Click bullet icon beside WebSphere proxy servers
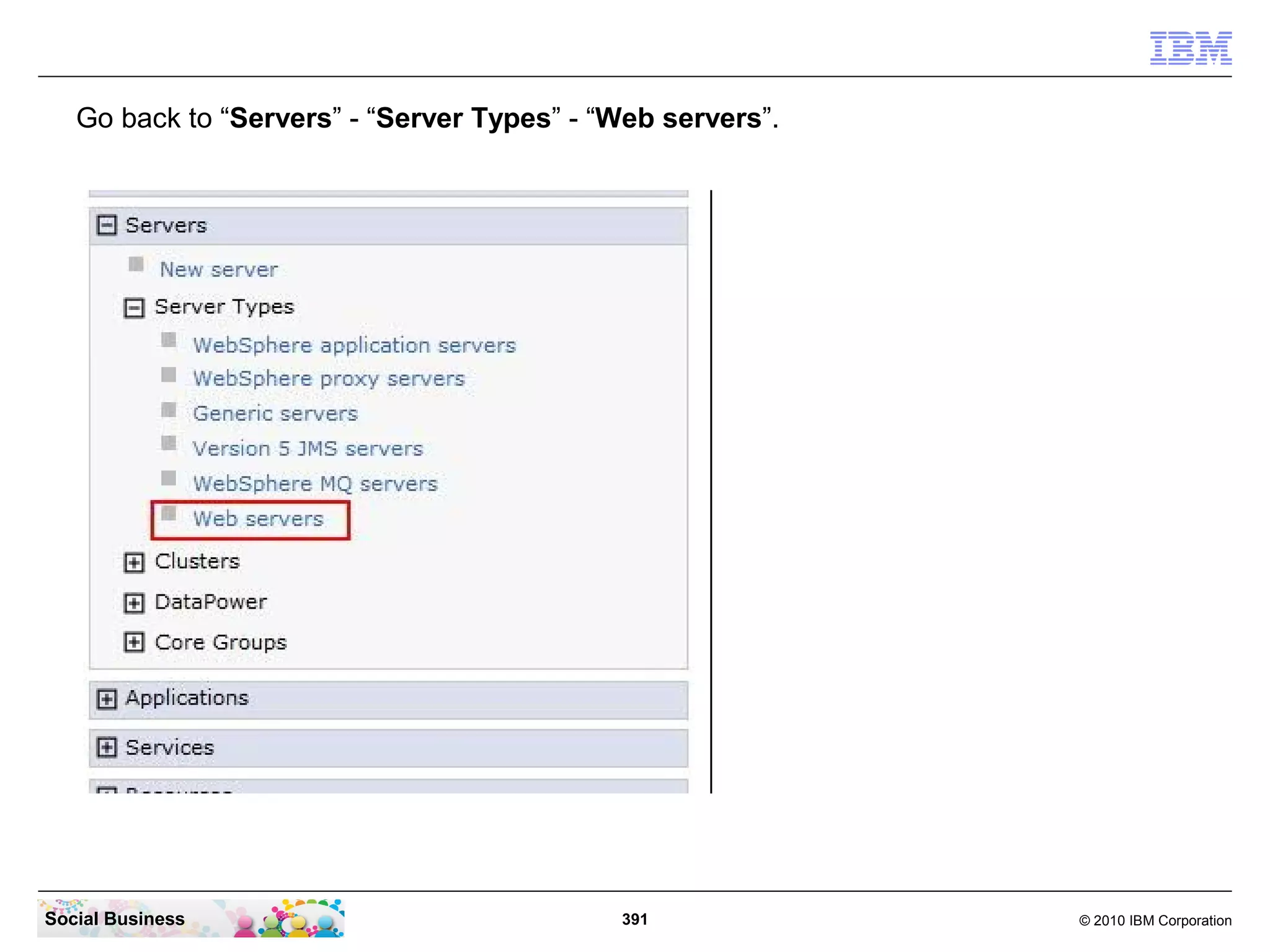The height and width of the screenshot is (952, 1270). [x=169, y=374]
